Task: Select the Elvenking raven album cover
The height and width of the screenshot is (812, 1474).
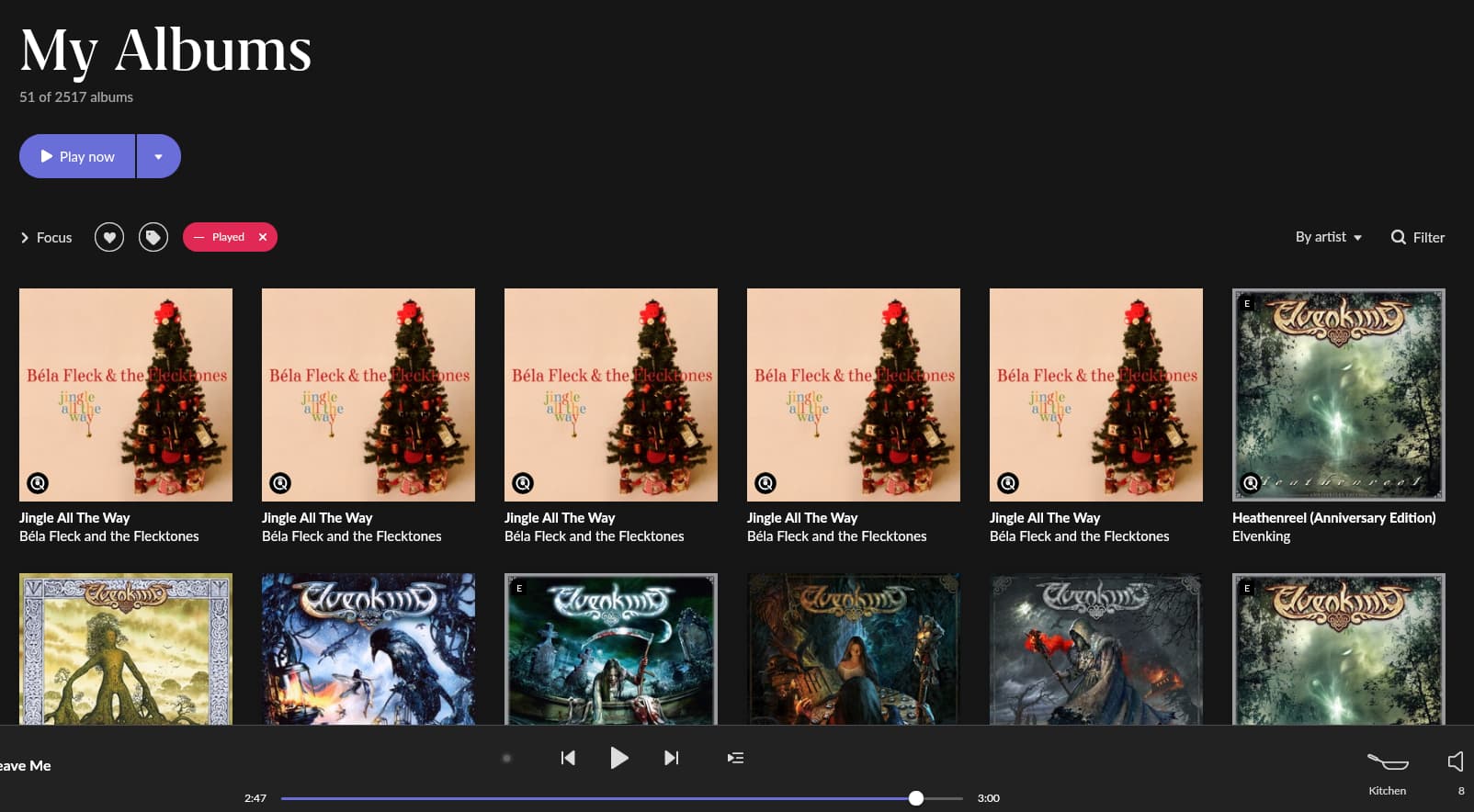Action: tap(368, 648)
